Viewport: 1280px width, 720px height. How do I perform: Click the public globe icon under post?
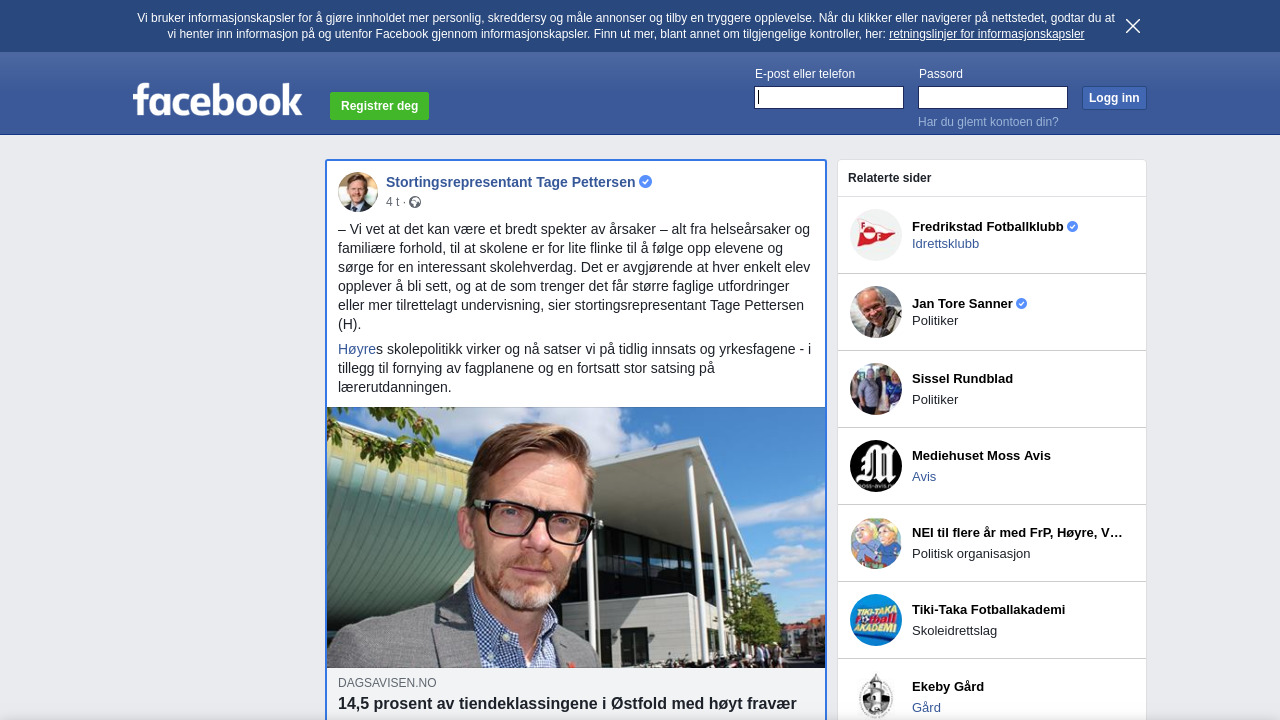[415, 202]
